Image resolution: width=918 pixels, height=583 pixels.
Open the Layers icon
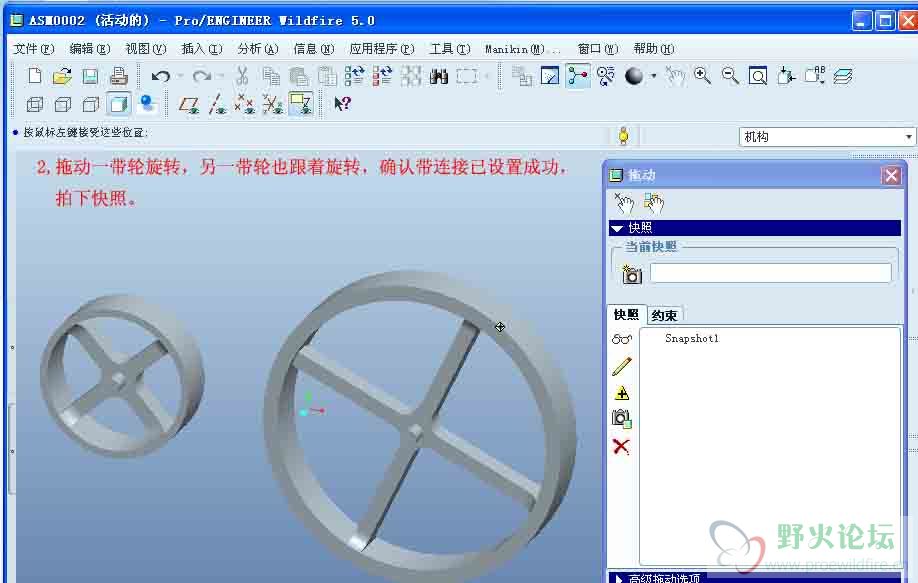(x=842, y=76)
